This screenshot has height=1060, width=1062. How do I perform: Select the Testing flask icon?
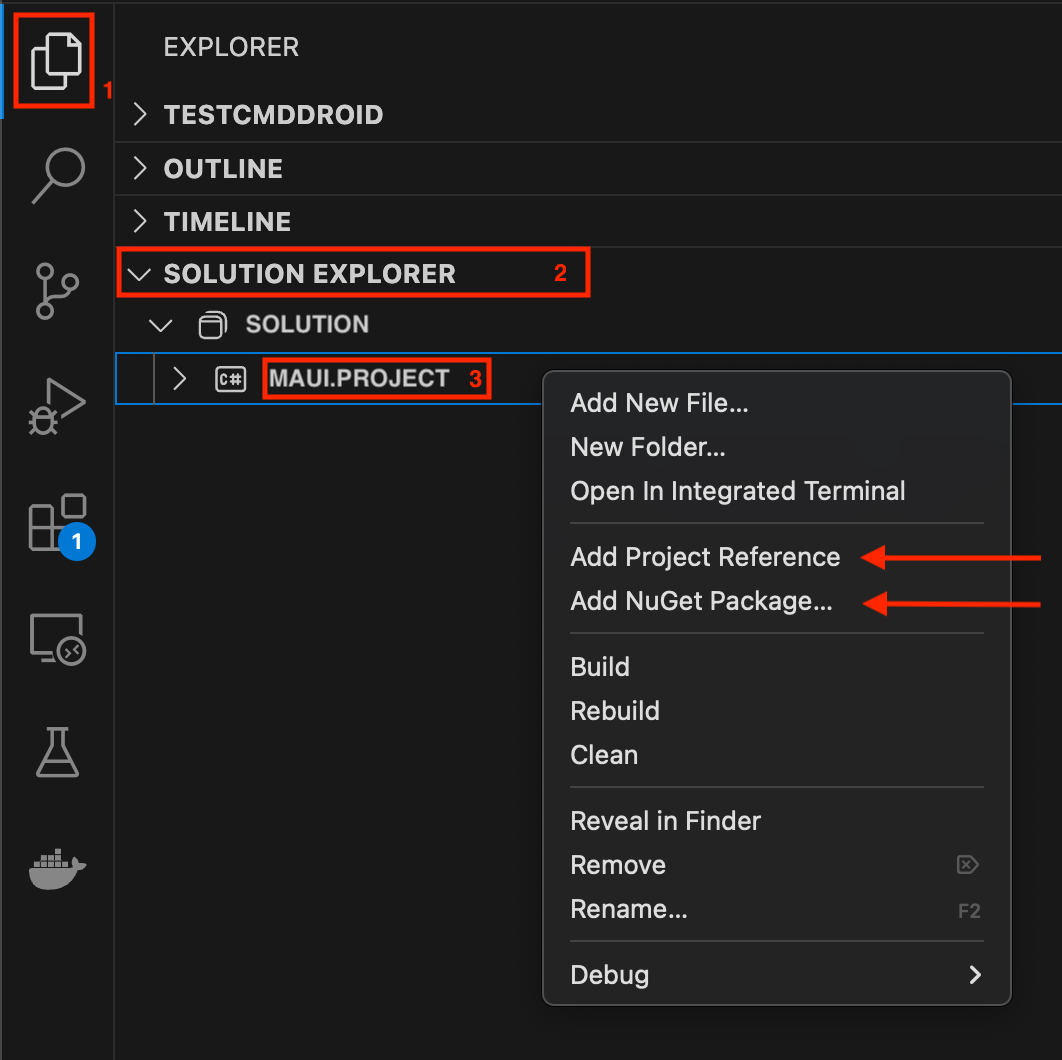point(55,752)
